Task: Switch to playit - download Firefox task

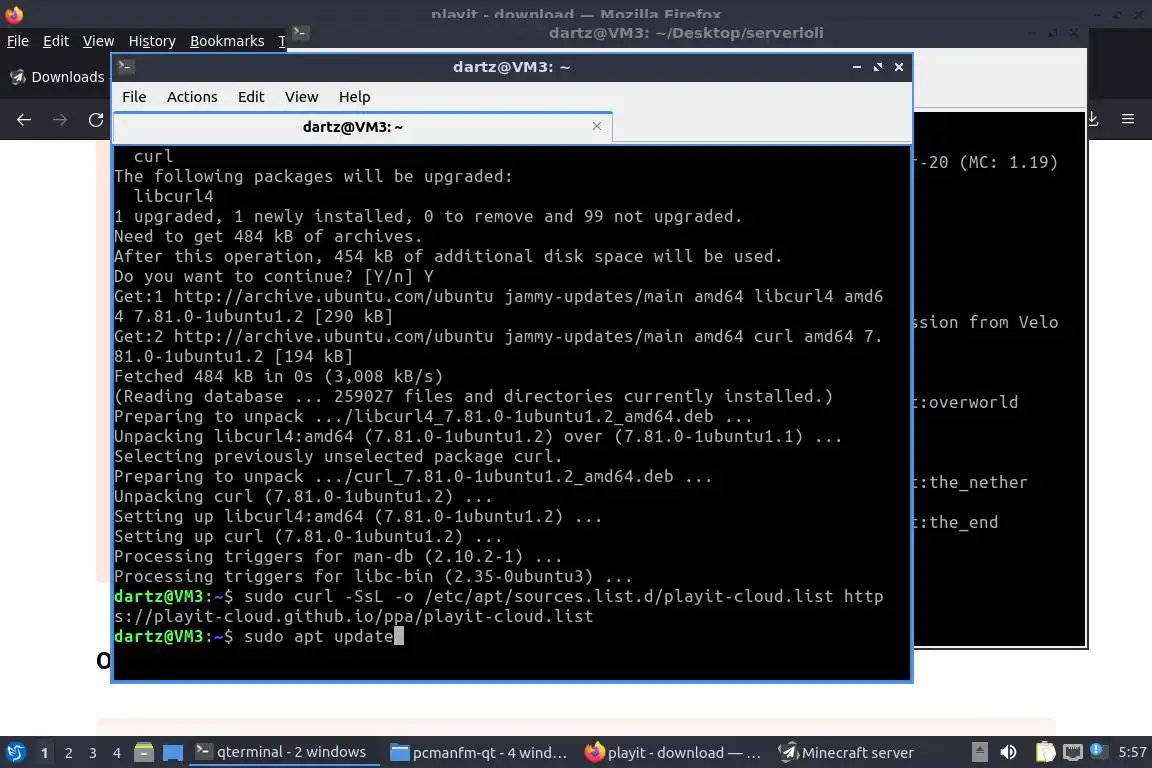Action: (x=673, y=753)
